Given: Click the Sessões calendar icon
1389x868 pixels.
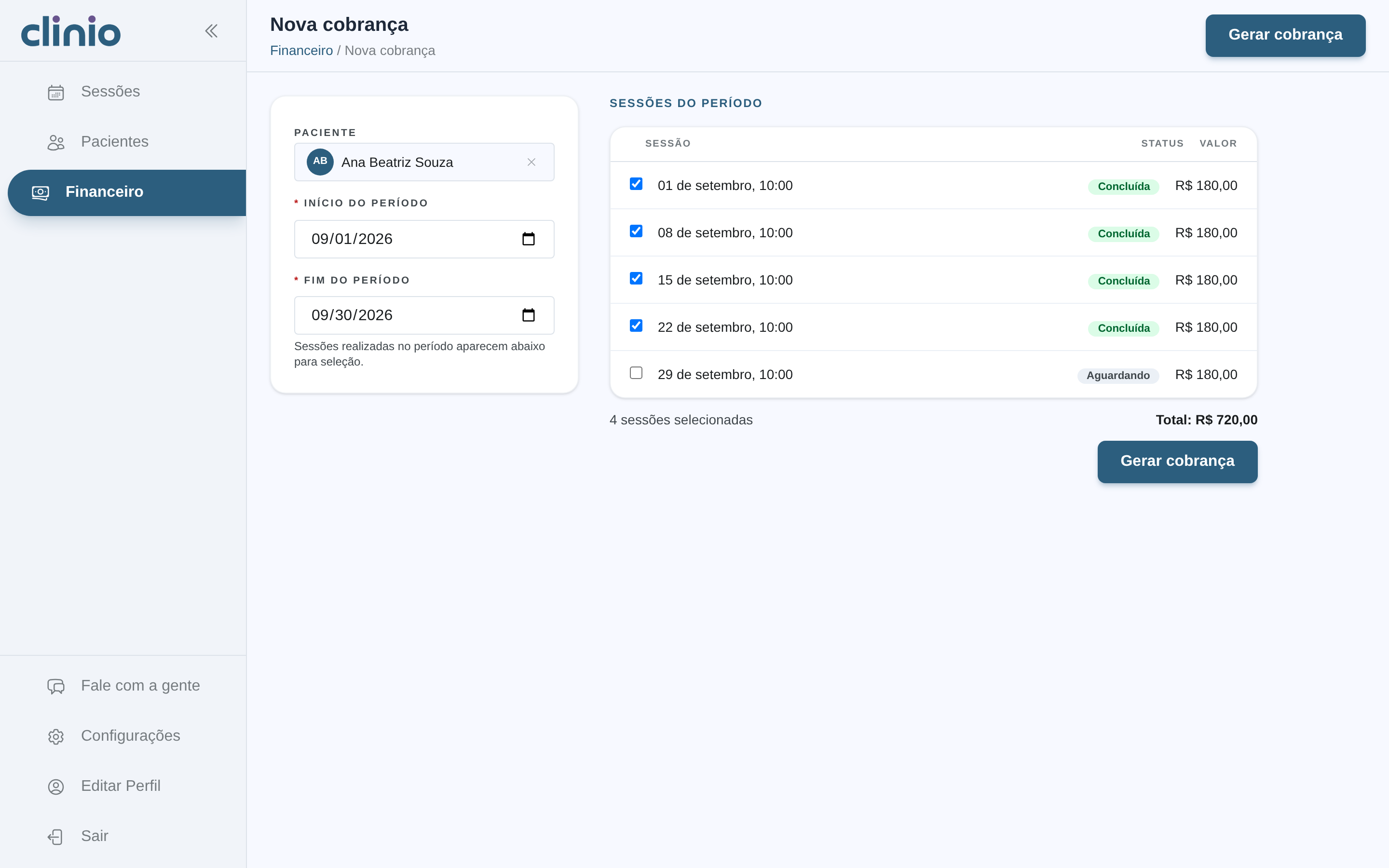Looking at the screenshot, I should coord(55,92).
